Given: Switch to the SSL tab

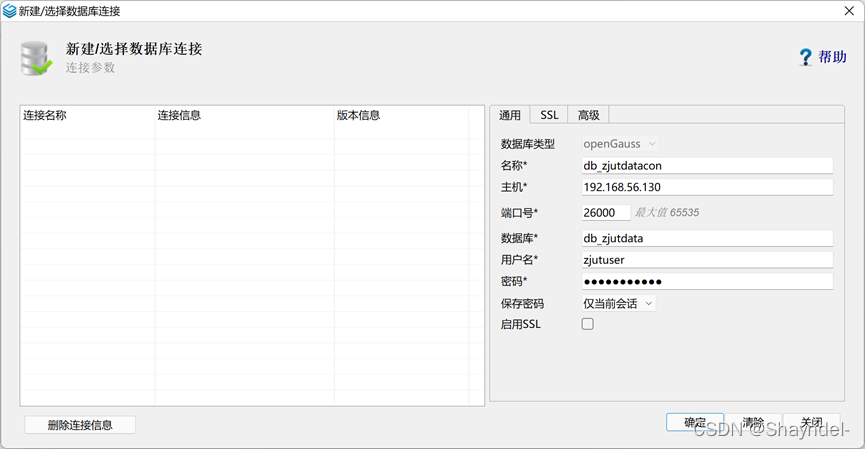Looking at the screenshot, I should (549, 115).
